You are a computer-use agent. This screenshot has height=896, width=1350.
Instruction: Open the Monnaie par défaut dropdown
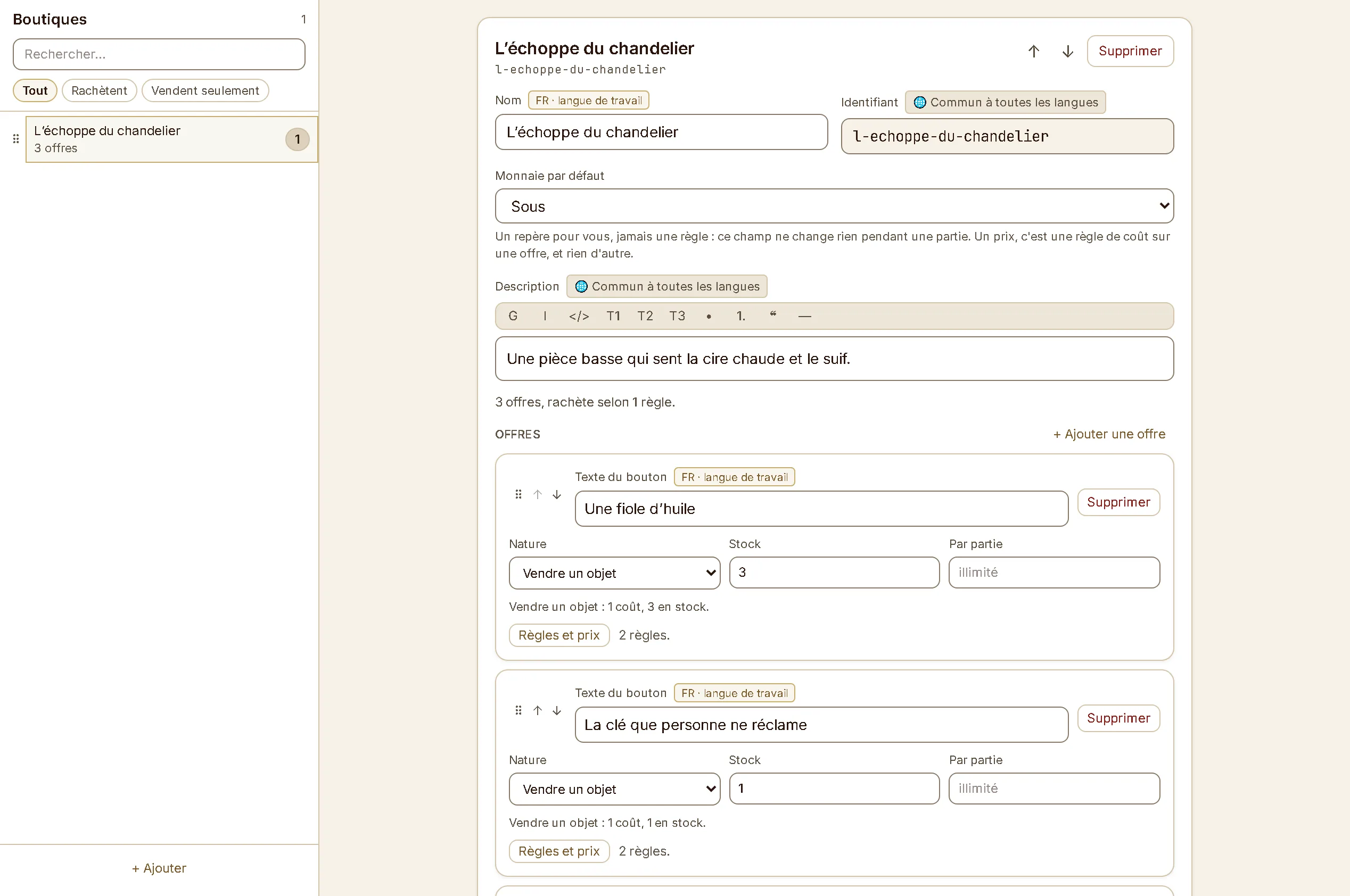(x=834, y=206)
